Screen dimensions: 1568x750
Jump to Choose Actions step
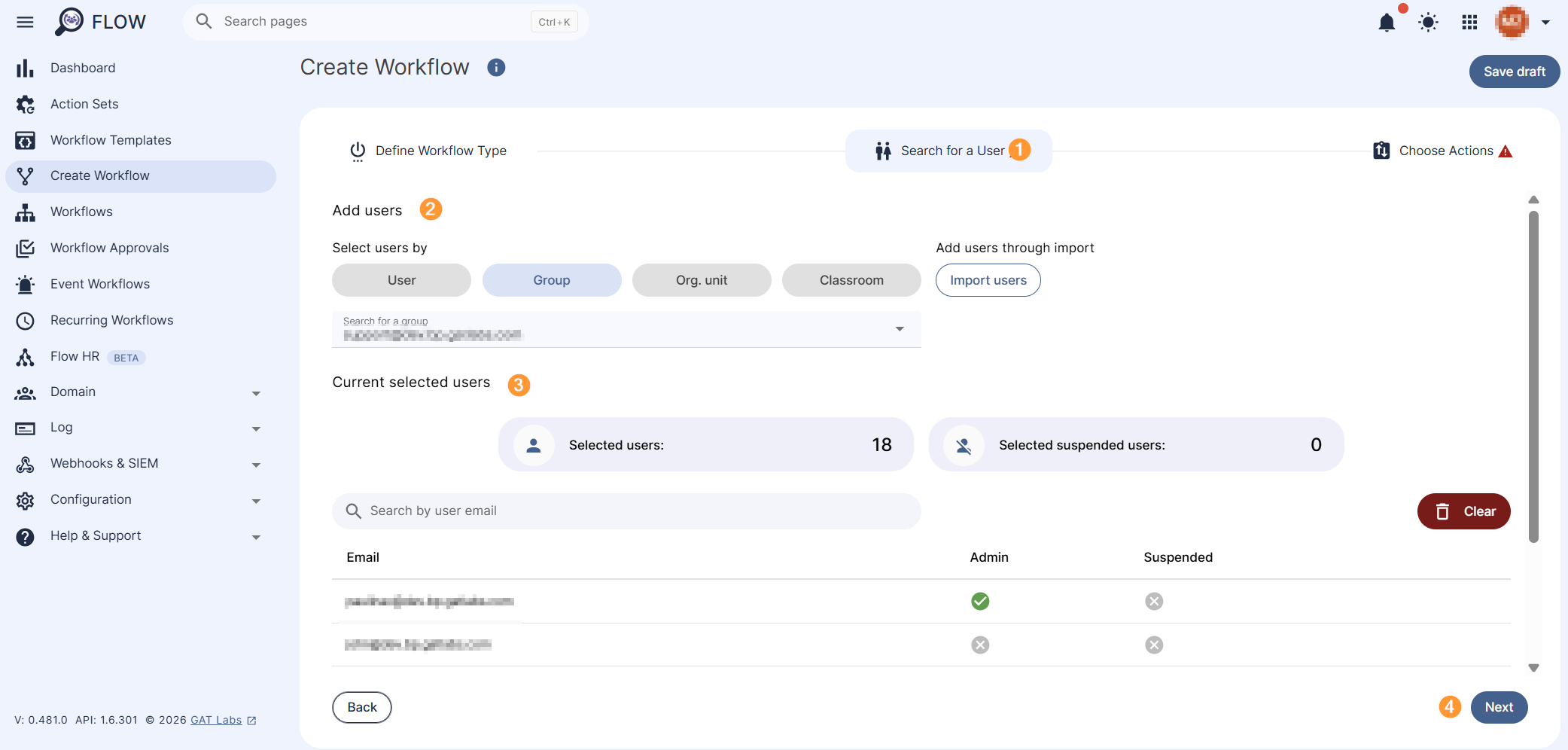[x=1442, y=151]
